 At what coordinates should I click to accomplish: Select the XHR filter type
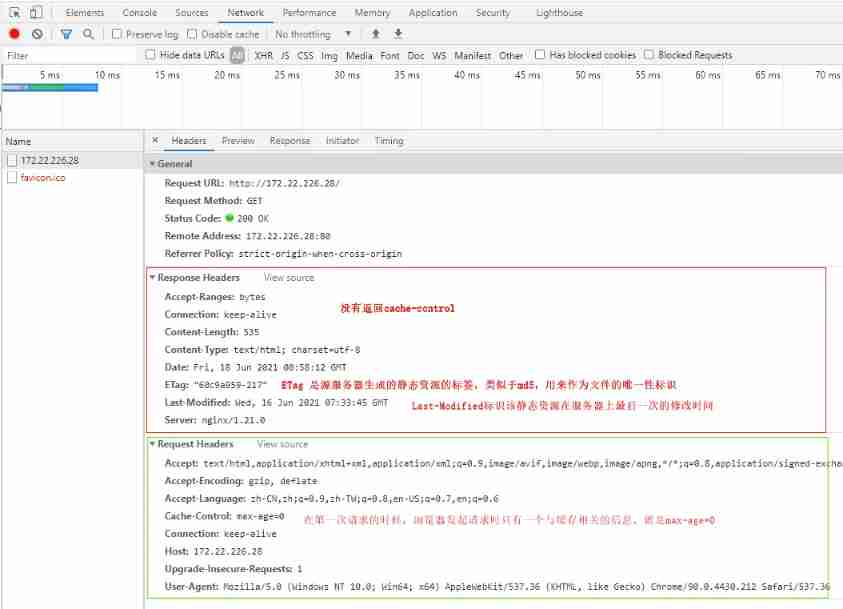coord(263,56)
